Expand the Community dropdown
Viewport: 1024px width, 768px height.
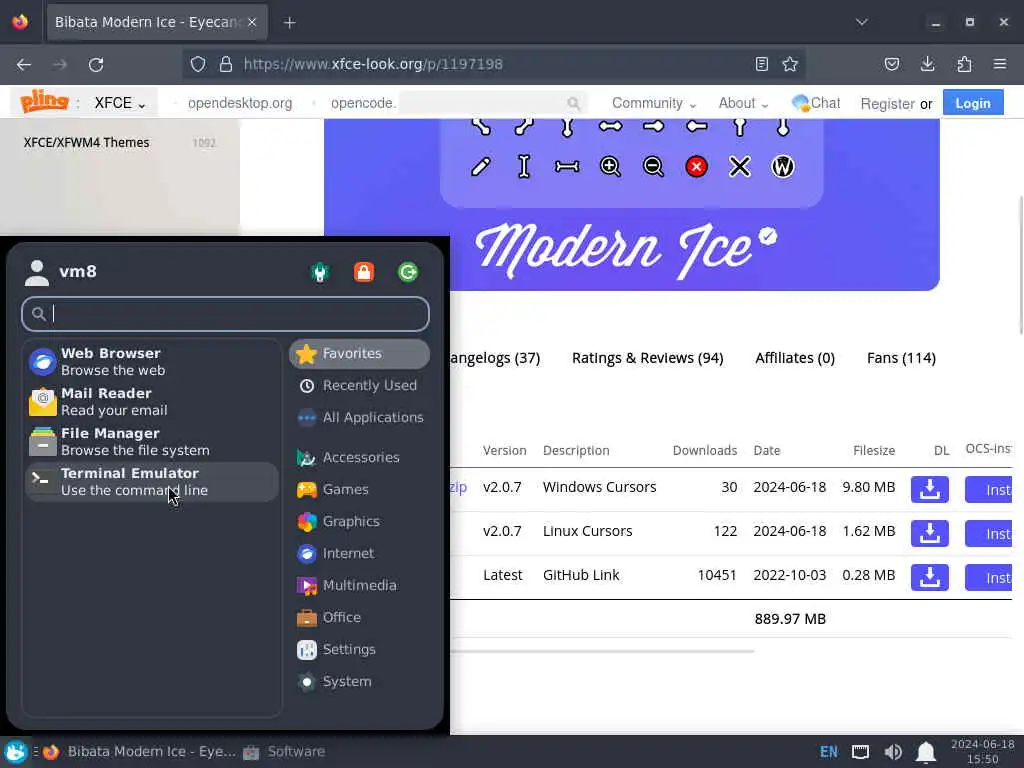pyautogui.click(x=654, y=103)
